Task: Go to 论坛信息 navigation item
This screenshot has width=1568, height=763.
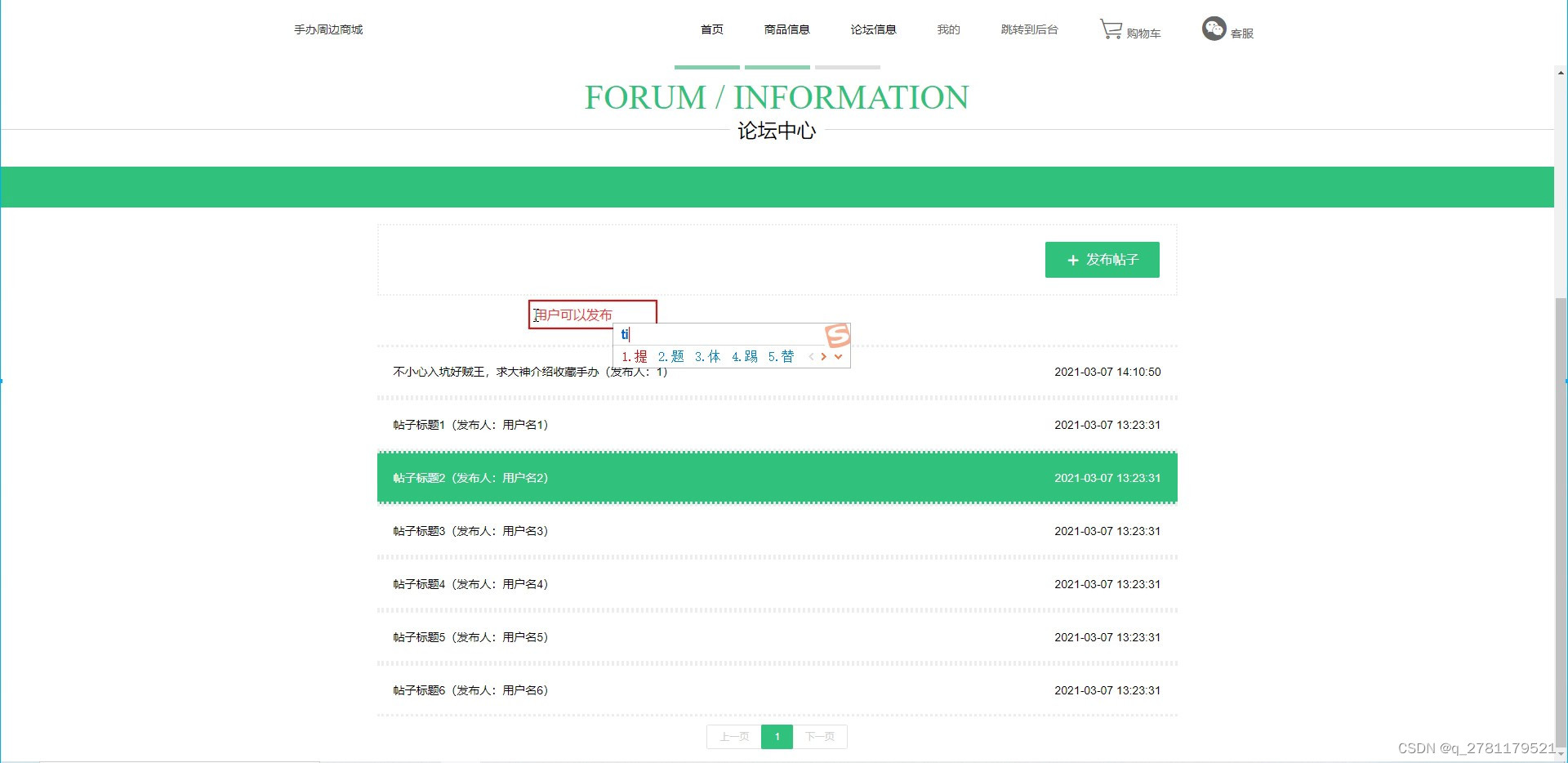Action: (x=873, y=29)
